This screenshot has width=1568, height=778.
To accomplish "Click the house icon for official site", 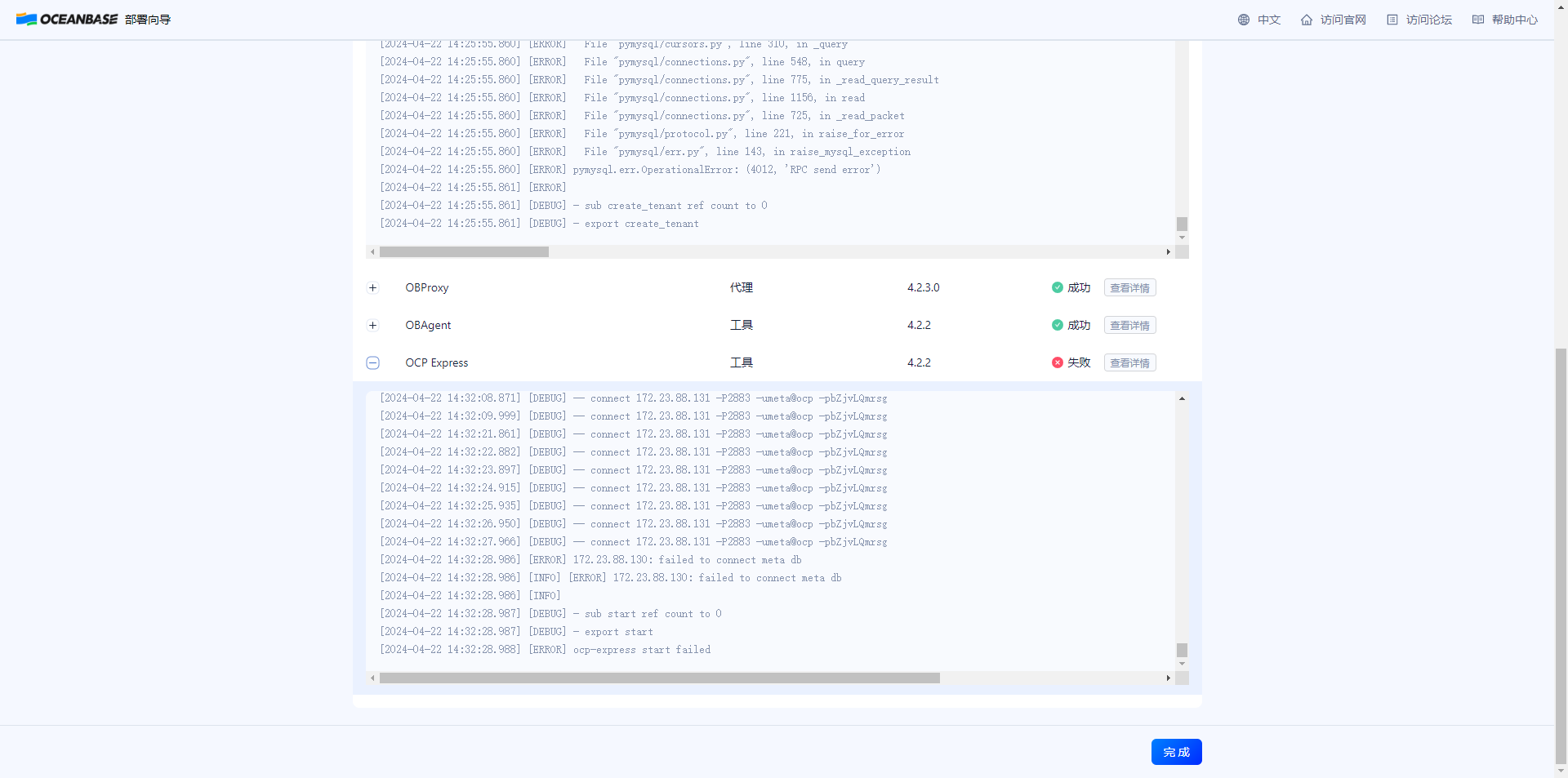I will (1307, 20).
